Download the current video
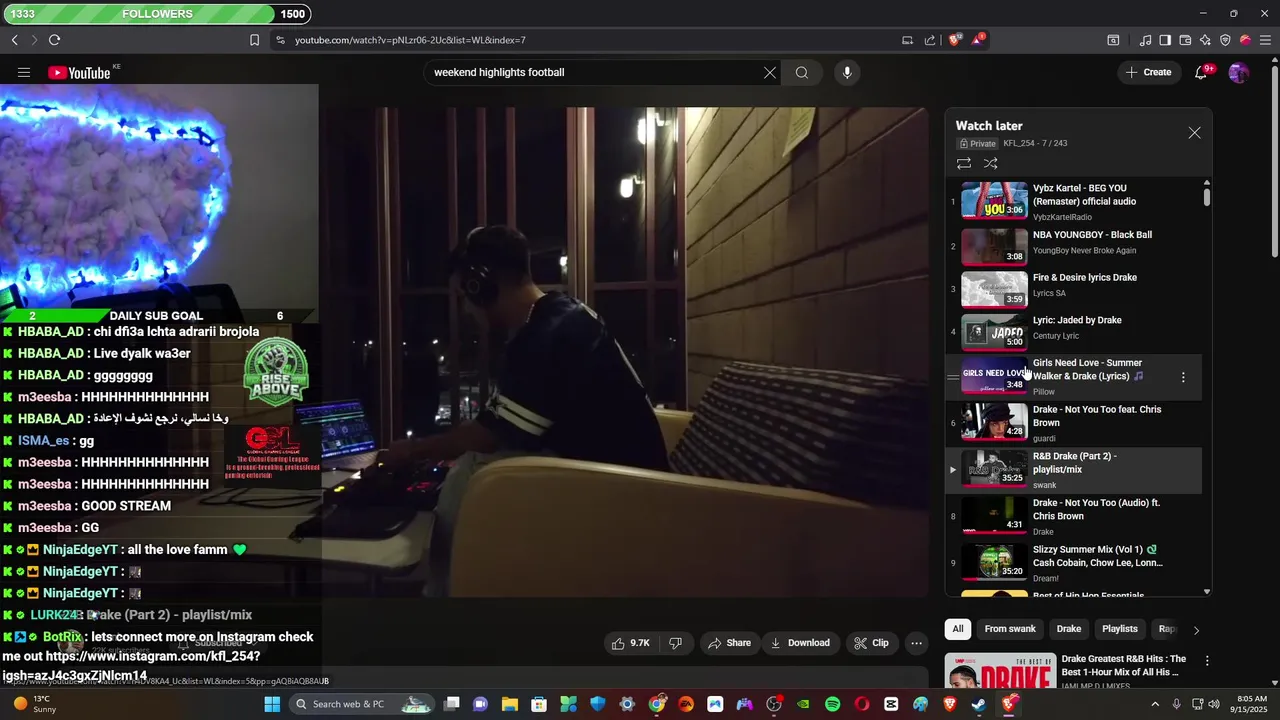The height and width of the screenshot is (720, 1280). 800,643
